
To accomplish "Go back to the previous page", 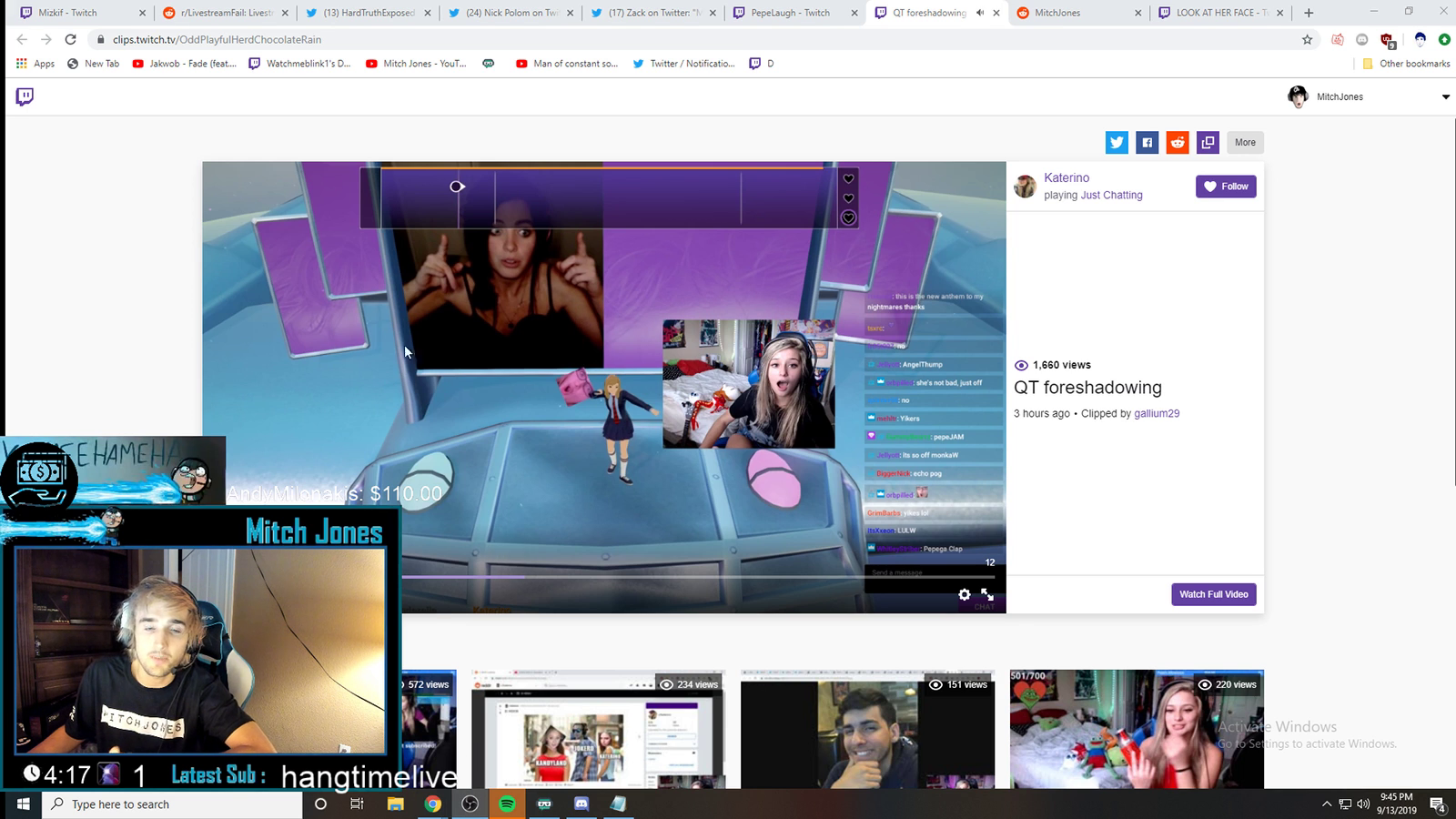I will pos(22,39).
